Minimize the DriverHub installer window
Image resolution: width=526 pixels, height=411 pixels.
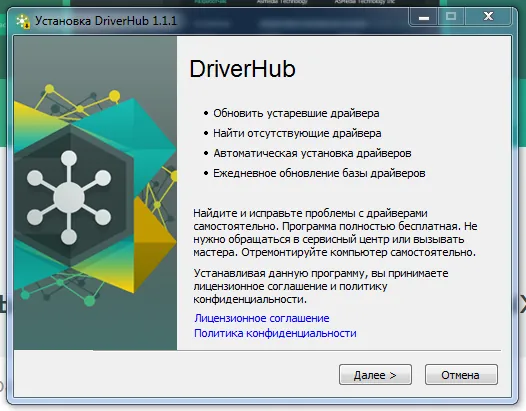(x=424, y=16)
